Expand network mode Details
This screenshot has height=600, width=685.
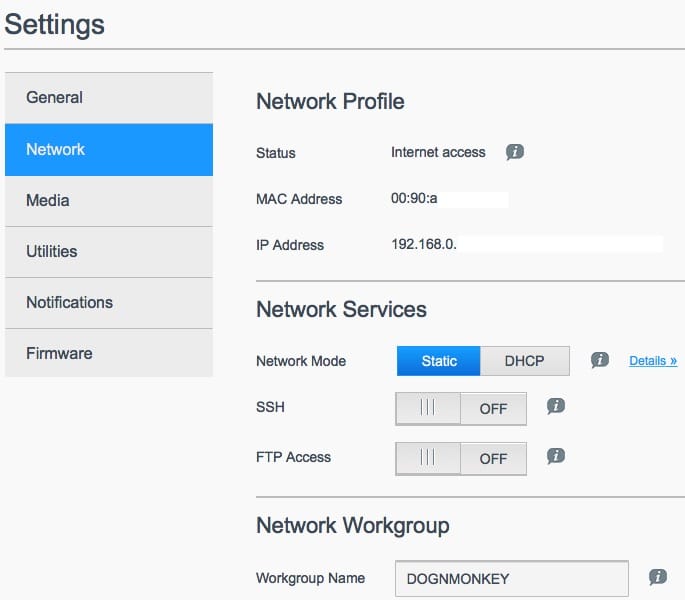(x=653, y=361)
